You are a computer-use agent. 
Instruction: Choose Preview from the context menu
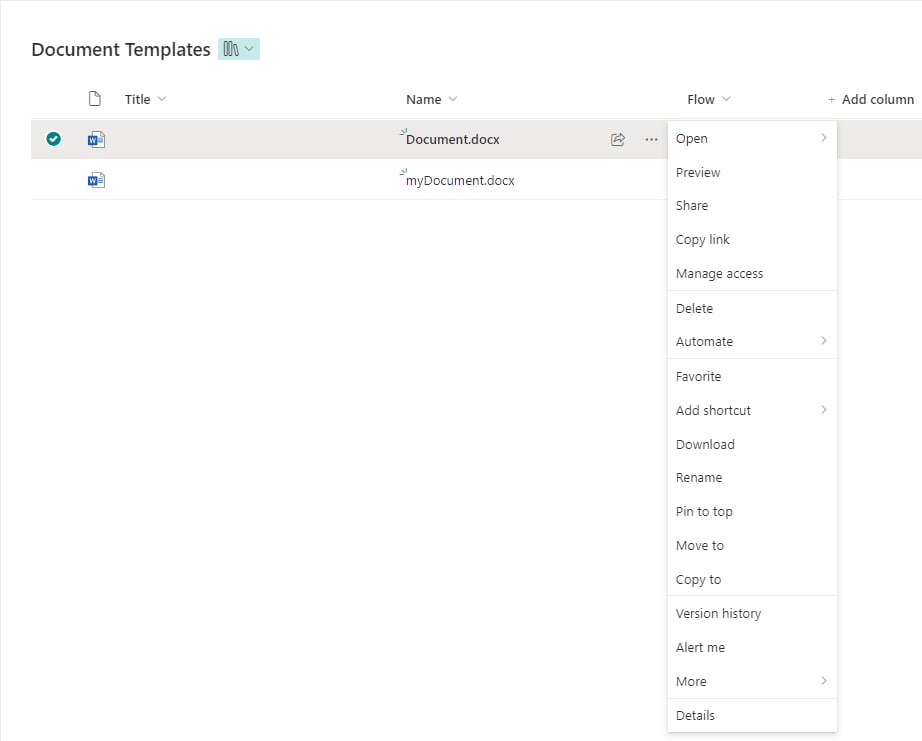[752, 172]
